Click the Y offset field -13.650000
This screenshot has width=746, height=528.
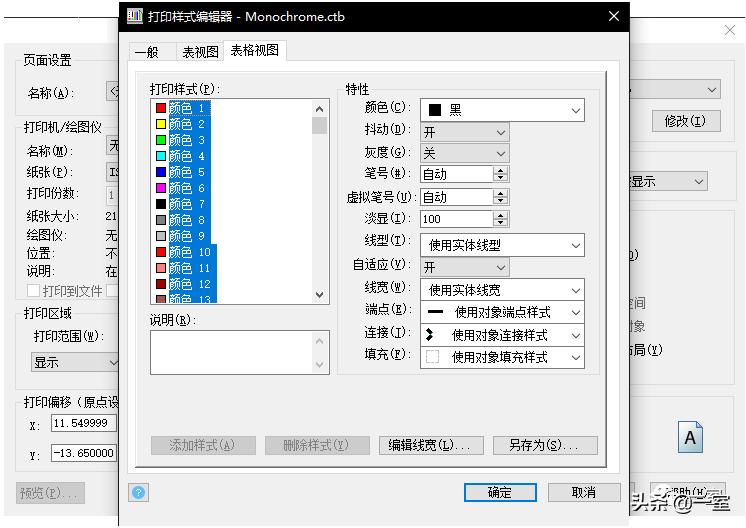pyautogui.click(x=84, y=453)
